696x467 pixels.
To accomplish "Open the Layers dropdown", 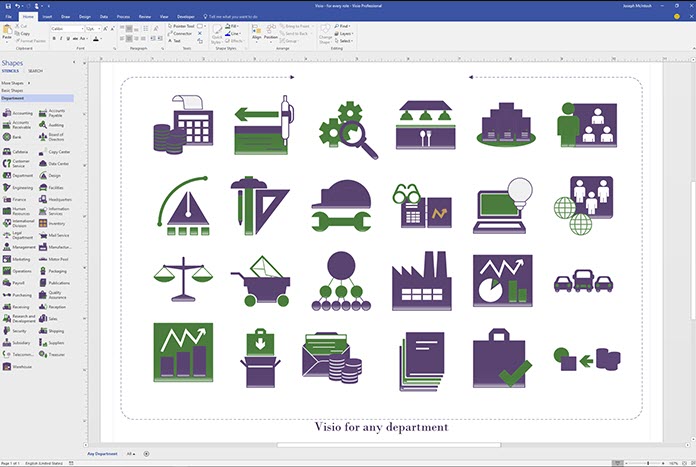I will pos(344,33).
